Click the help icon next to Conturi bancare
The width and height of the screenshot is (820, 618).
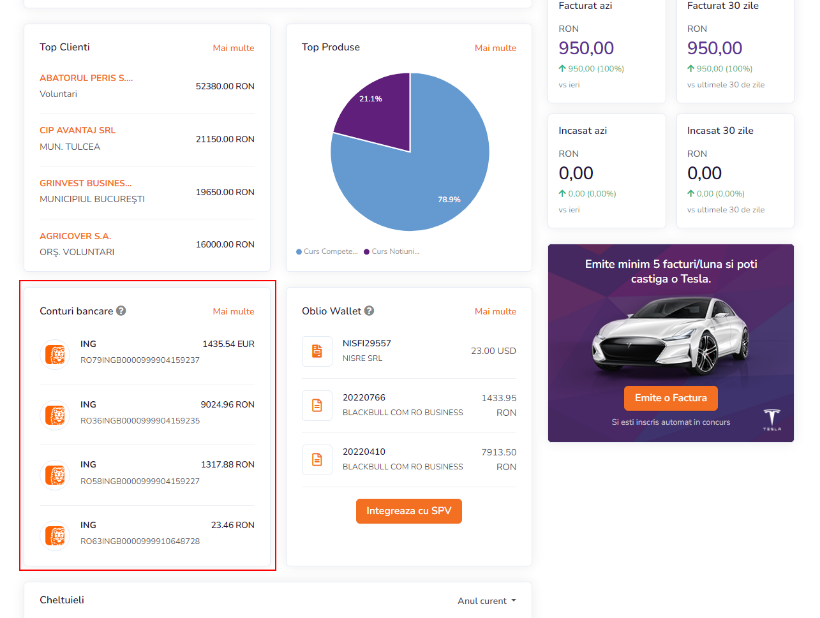[121, 311]
